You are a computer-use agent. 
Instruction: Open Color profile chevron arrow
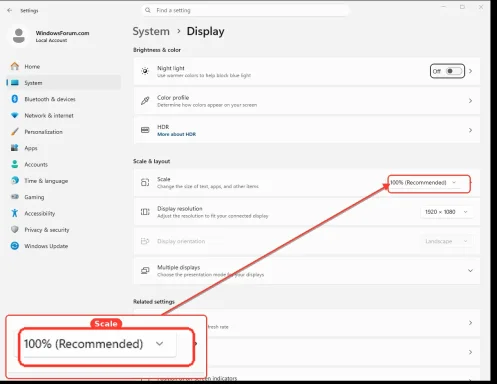pos(471,100)
